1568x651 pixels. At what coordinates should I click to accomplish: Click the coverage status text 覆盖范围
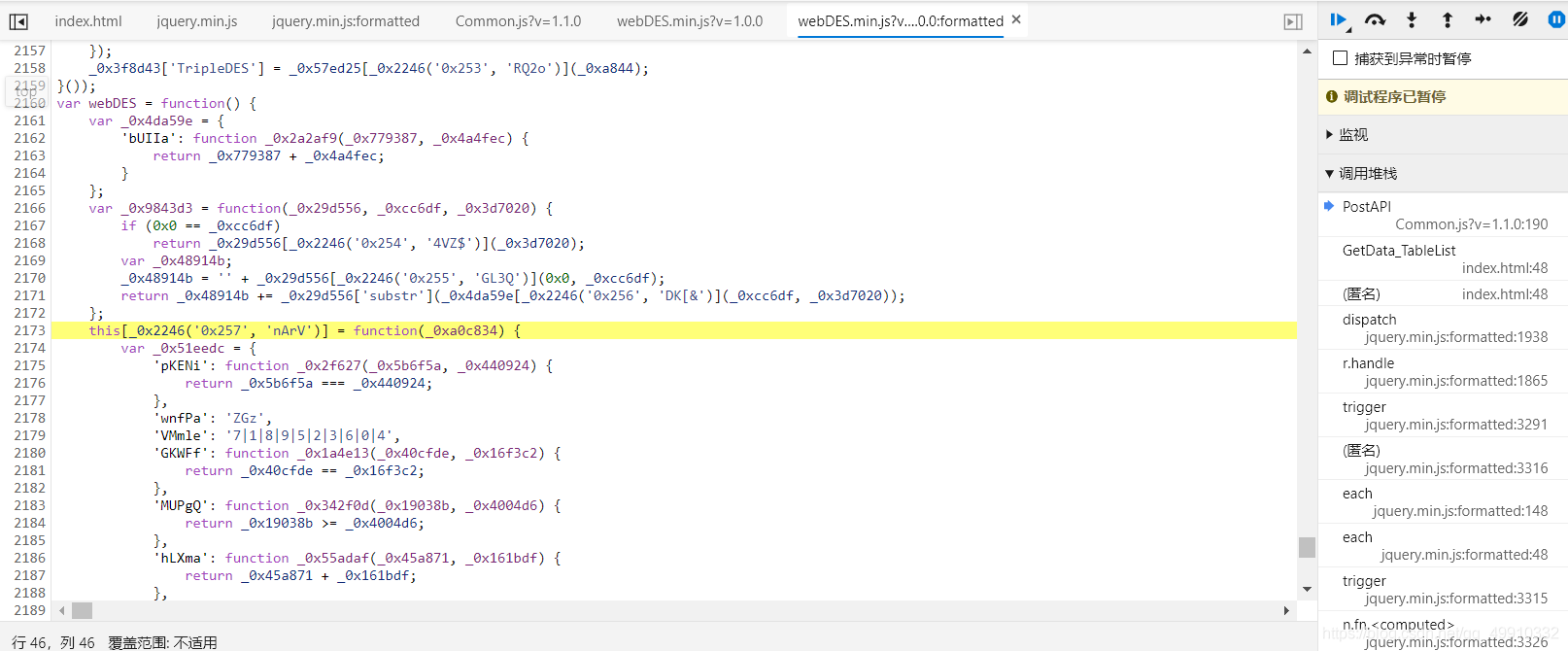pyautogui.click(x=162, y=642)
